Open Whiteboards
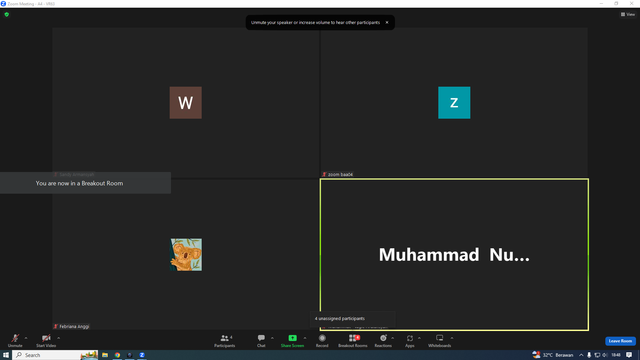640x360 pixels. point(440,340)
